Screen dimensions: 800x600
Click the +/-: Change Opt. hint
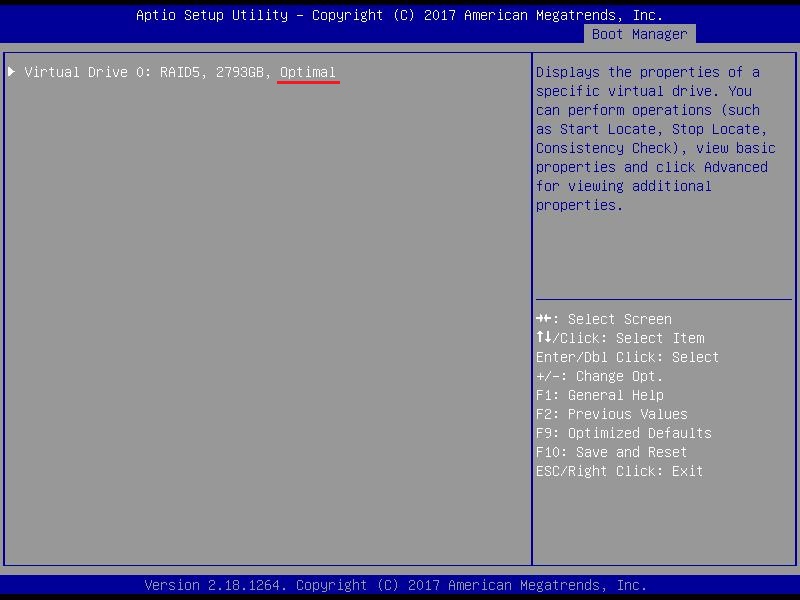pos(599,376)
